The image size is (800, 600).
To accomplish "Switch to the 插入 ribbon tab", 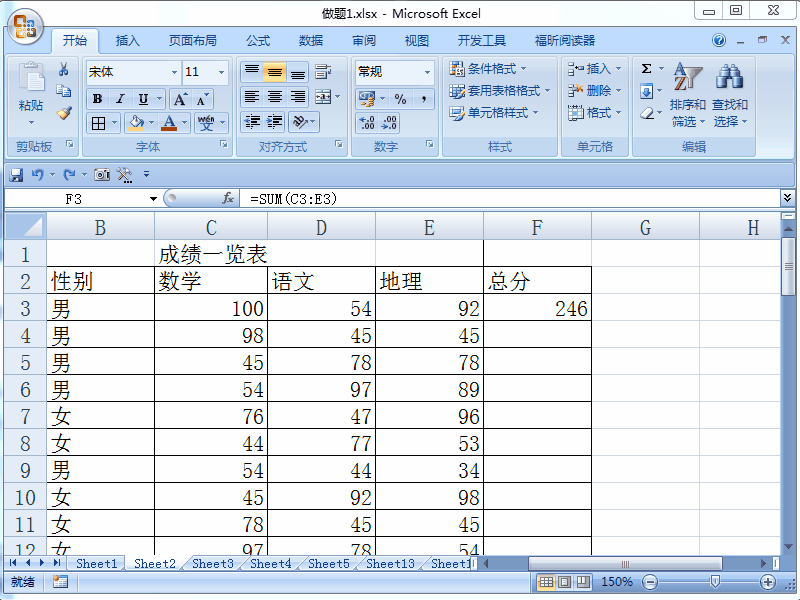I will pos(126,40).
